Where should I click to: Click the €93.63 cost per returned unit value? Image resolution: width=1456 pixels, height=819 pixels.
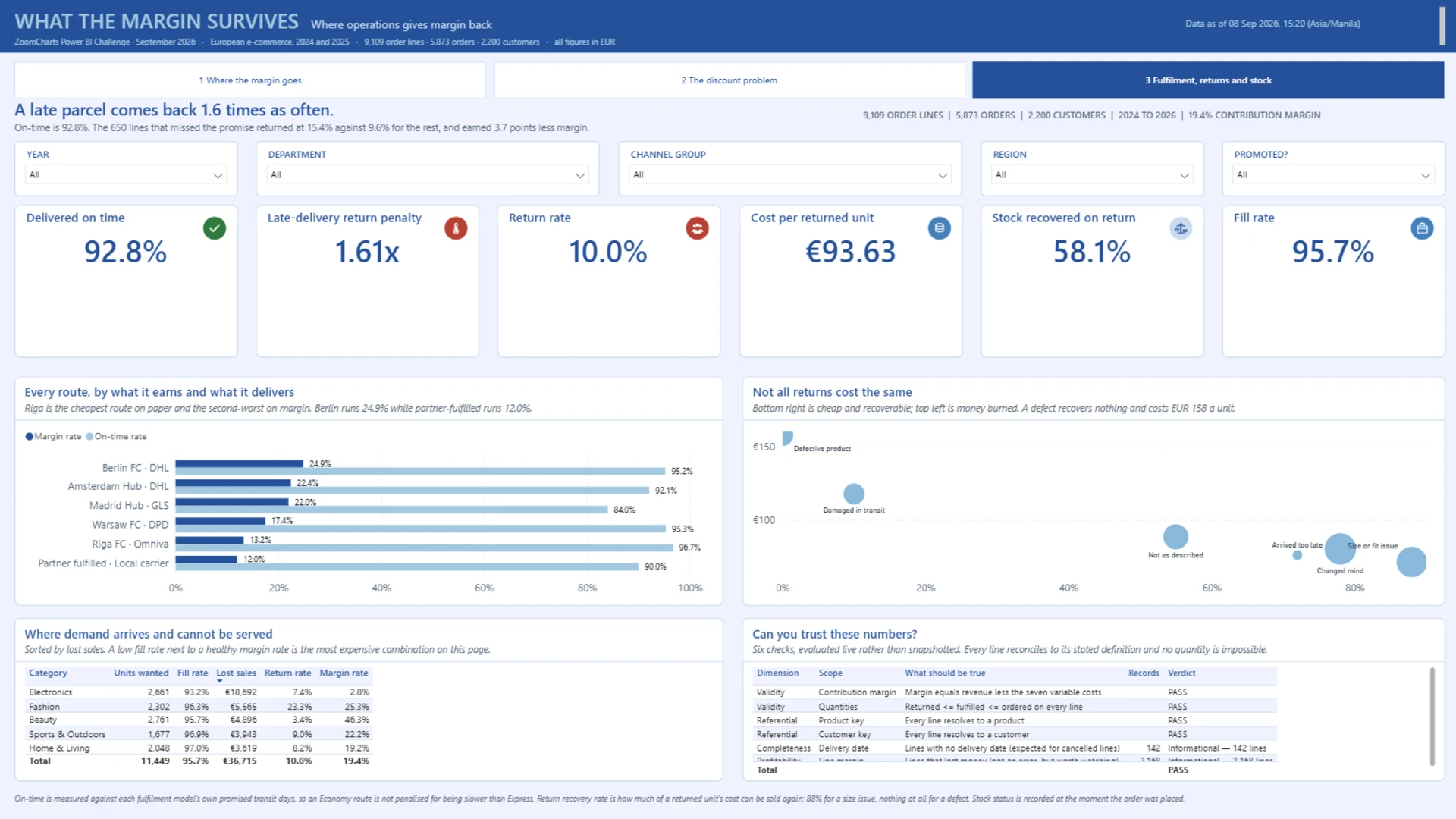click(850, 252)
